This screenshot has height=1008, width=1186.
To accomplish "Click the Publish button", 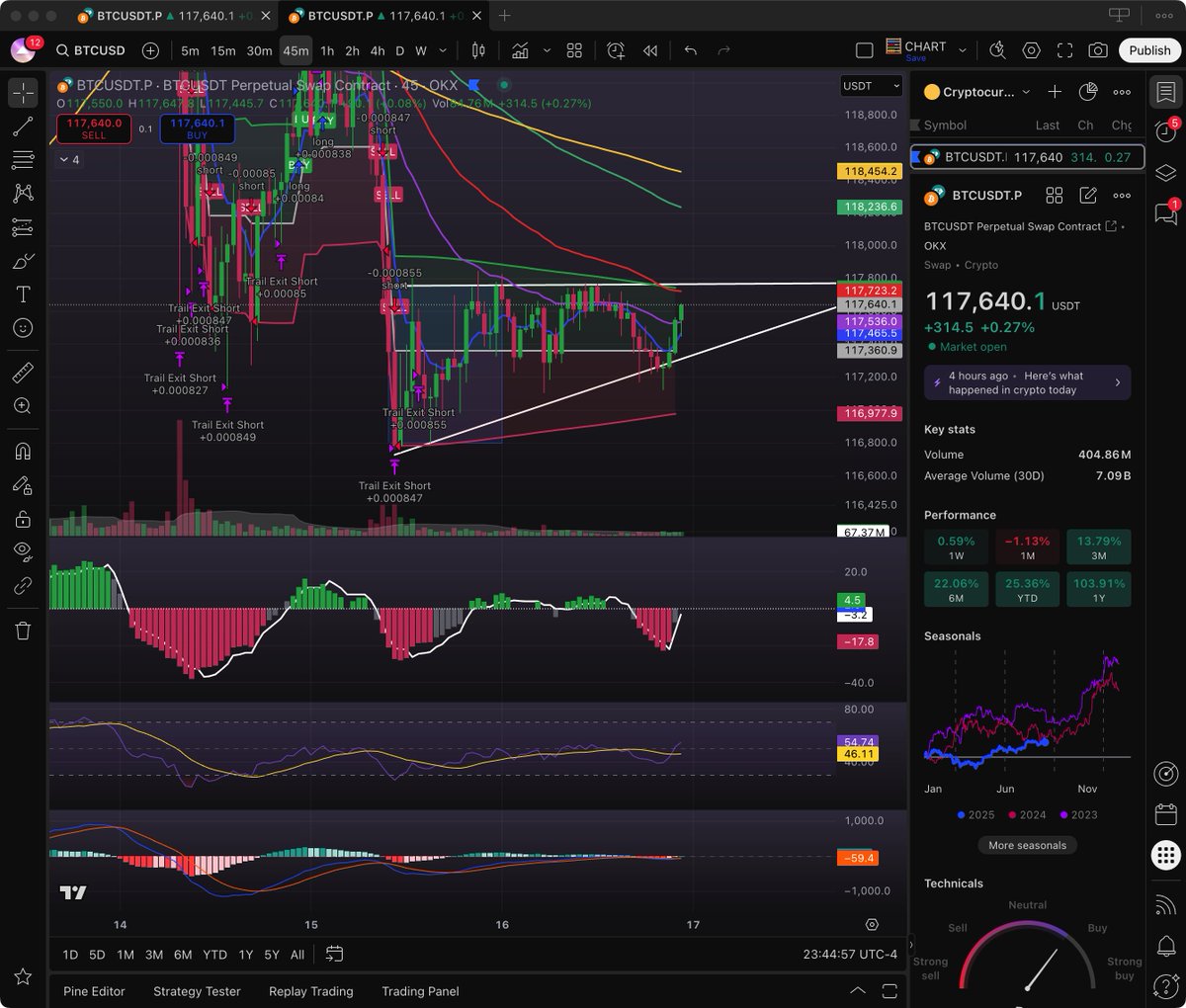I will tap(1149, 50).
